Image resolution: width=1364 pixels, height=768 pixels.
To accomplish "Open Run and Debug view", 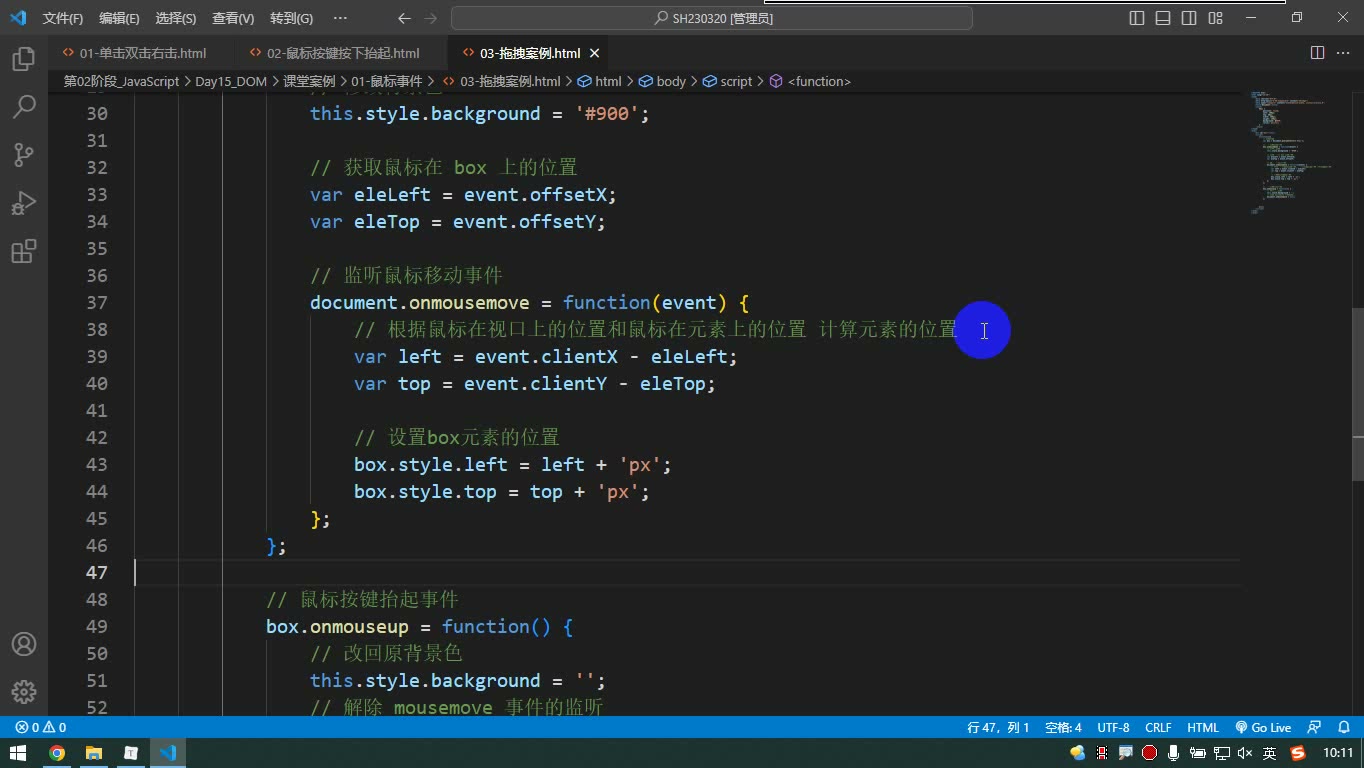I will click(x=24, y=203).
